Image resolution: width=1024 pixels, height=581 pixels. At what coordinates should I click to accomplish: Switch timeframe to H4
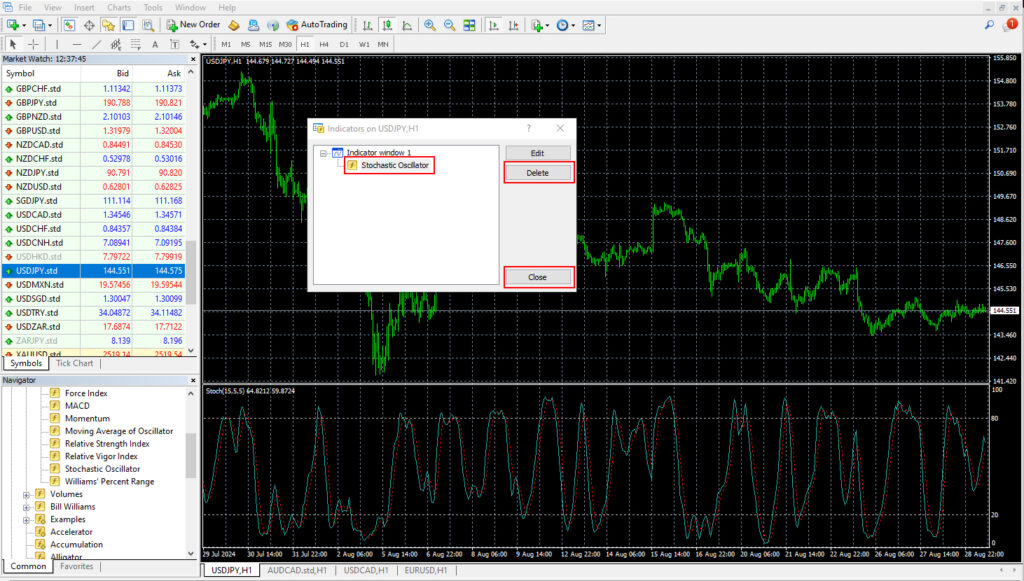[324, 44]
